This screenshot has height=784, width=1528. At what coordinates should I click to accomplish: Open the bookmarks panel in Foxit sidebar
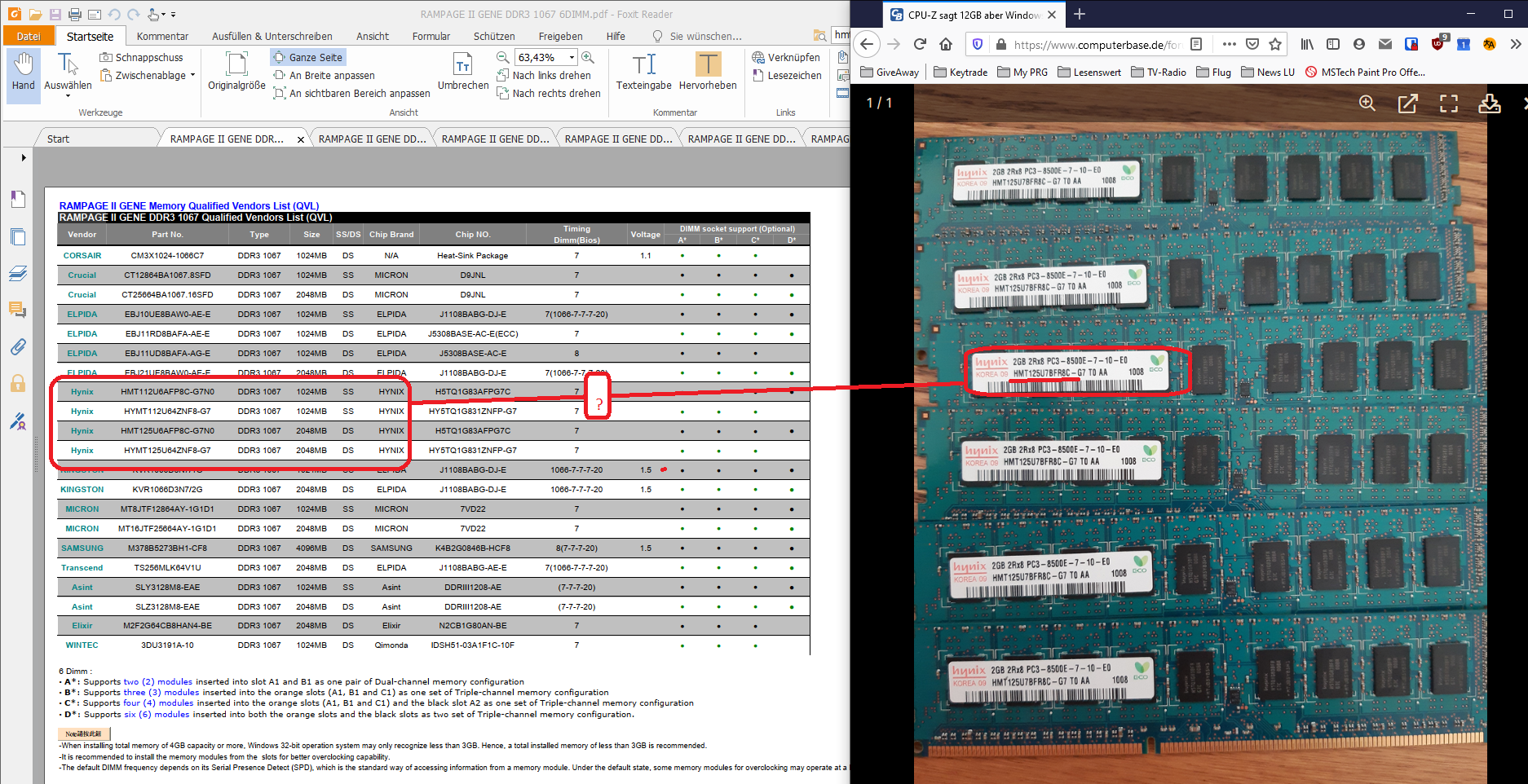pyautogui.click(x=18, y=199)
